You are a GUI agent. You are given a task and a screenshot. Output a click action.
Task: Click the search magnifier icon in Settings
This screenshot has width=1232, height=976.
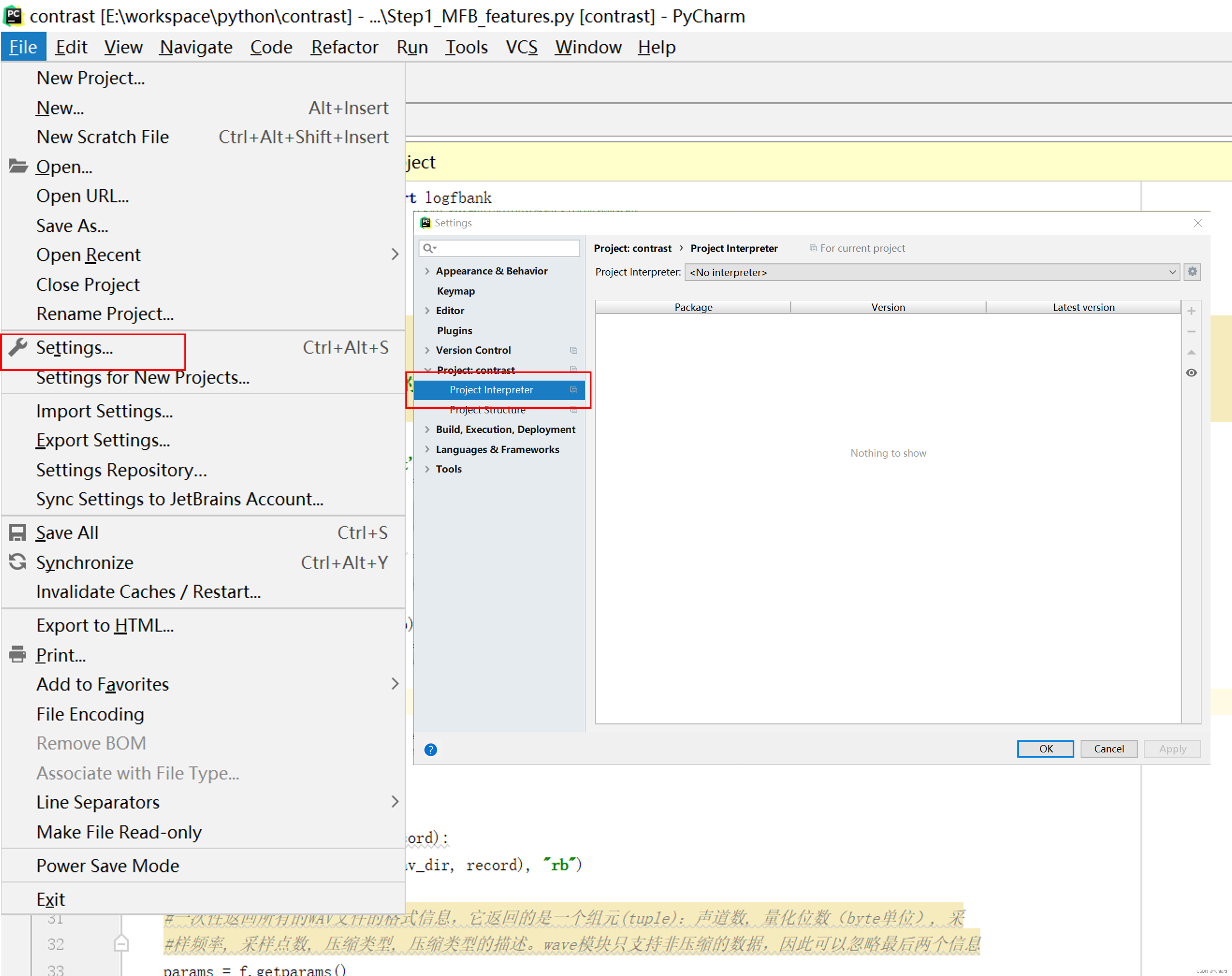tap(429, 248)
